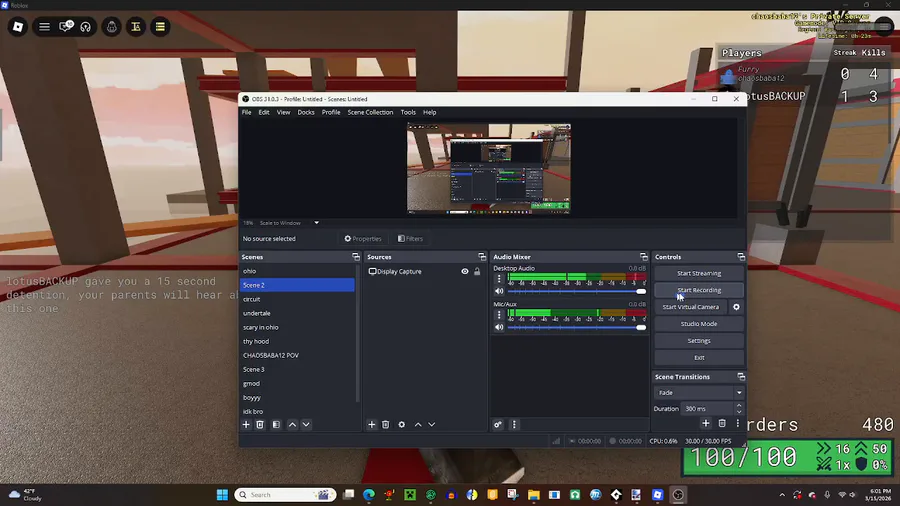The image size is (900, 506).
Task: Toggle Studio Mode
Action: [x=699, y=324]
